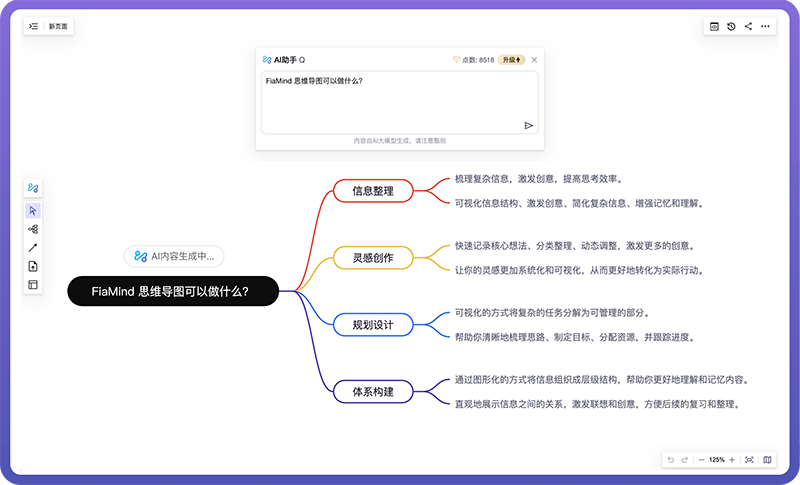Image resolution: width=800 pixels, height=485 pixels.
Task: Select the root node FiaMind 思维导图可以做什么?
Action: coord(173,291)
